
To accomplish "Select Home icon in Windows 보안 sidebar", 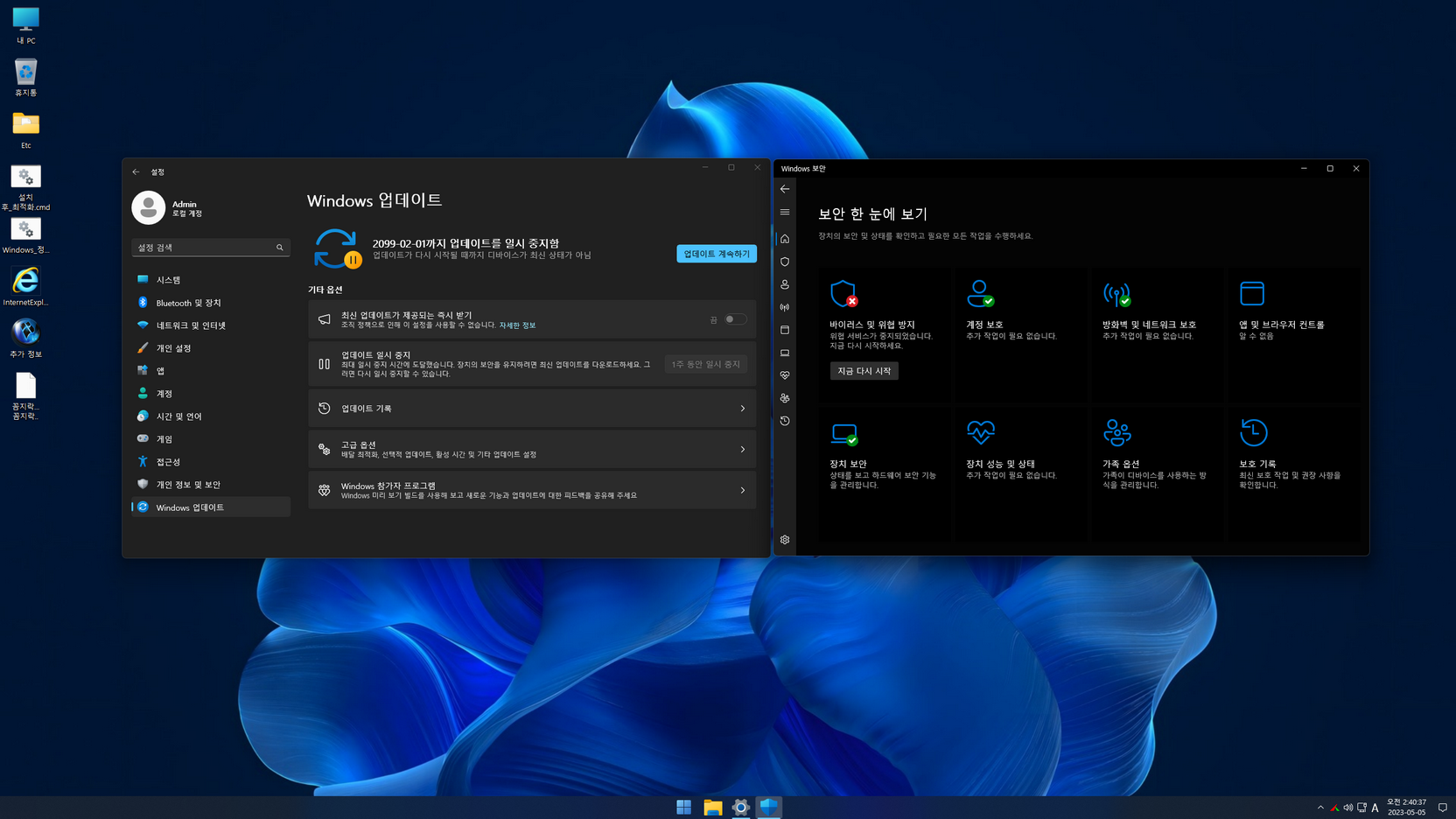I will [785, 239].
